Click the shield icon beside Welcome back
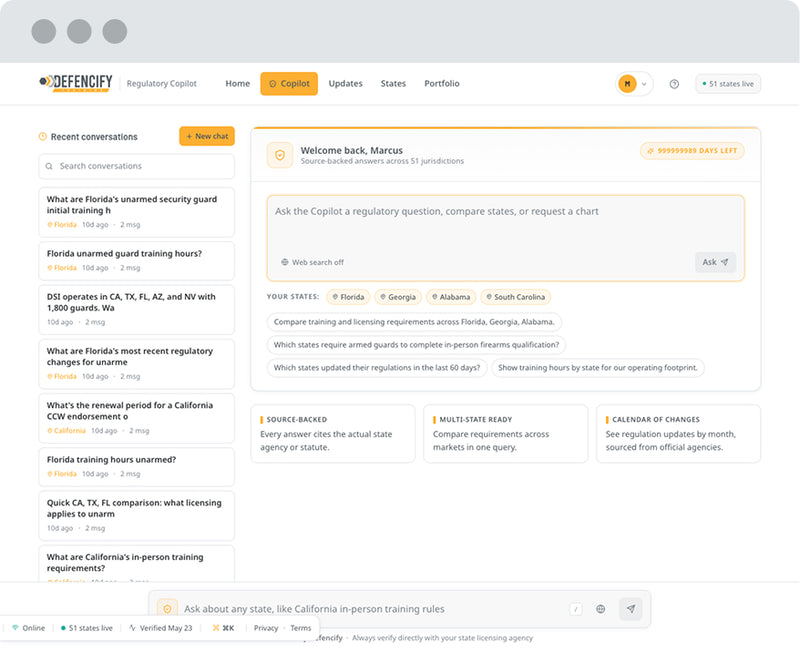The height and width of the screenshot is (652, 800). pos(280,155)
